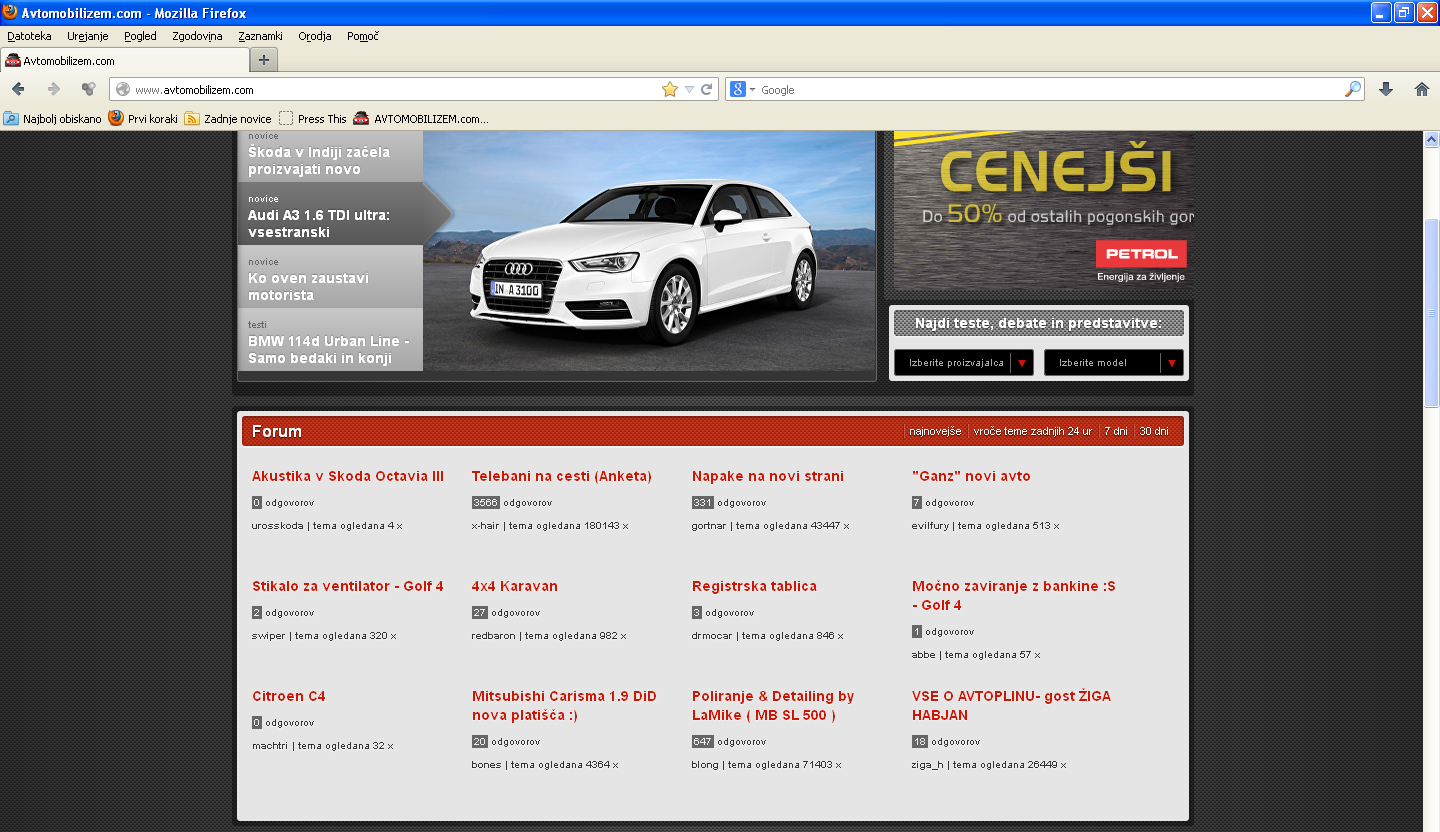Select Škoda v Indiji news slide

click(x=330, y=156)
